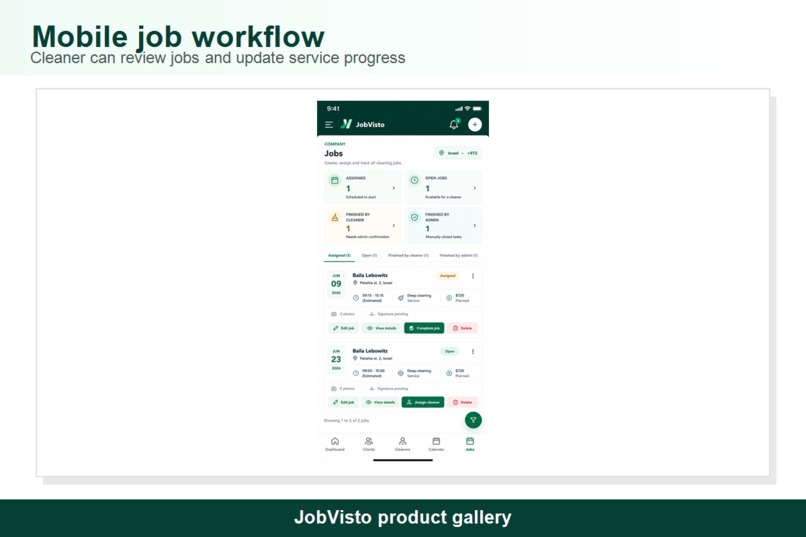Delete the Jun 09 job
This screenshot has height=537, width=806.
tap(462, 328)
